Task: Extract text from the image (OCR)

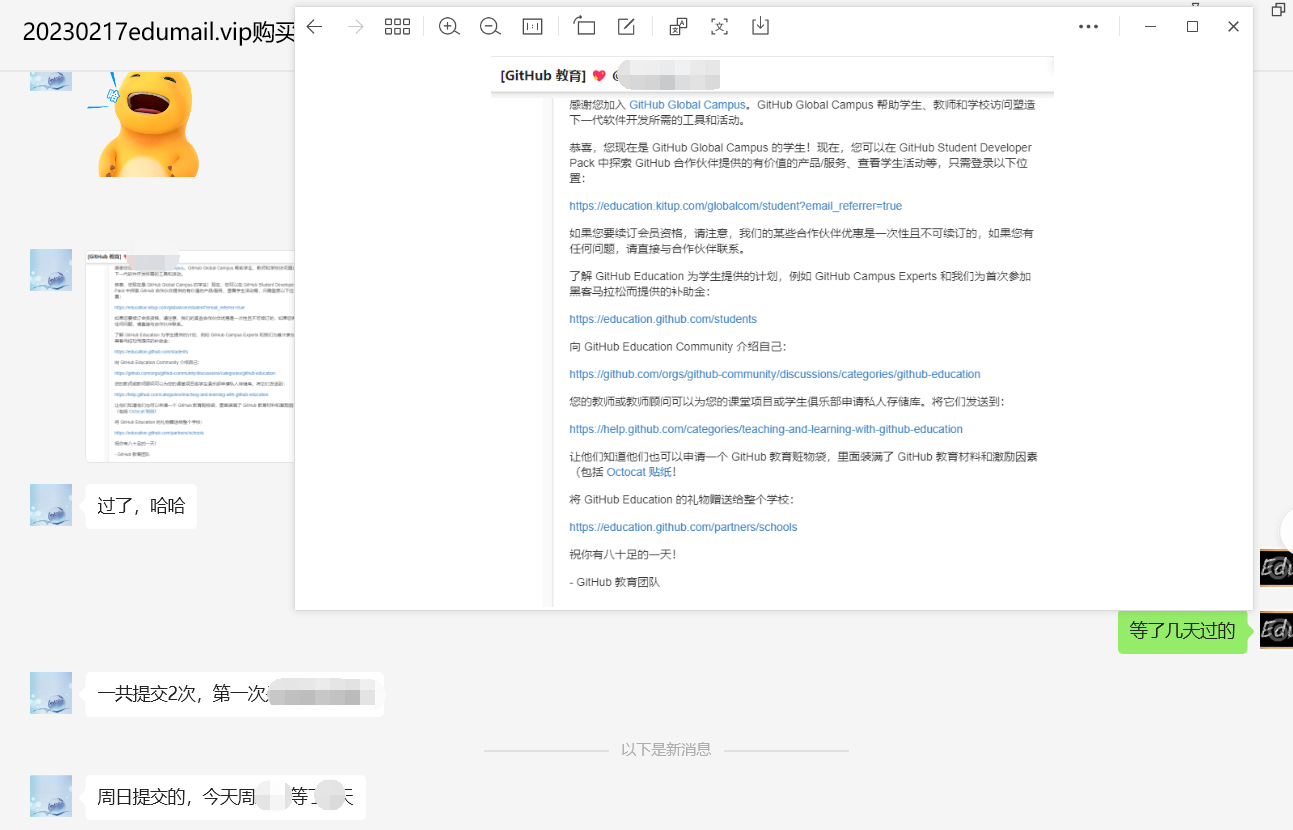Action: 719,27
